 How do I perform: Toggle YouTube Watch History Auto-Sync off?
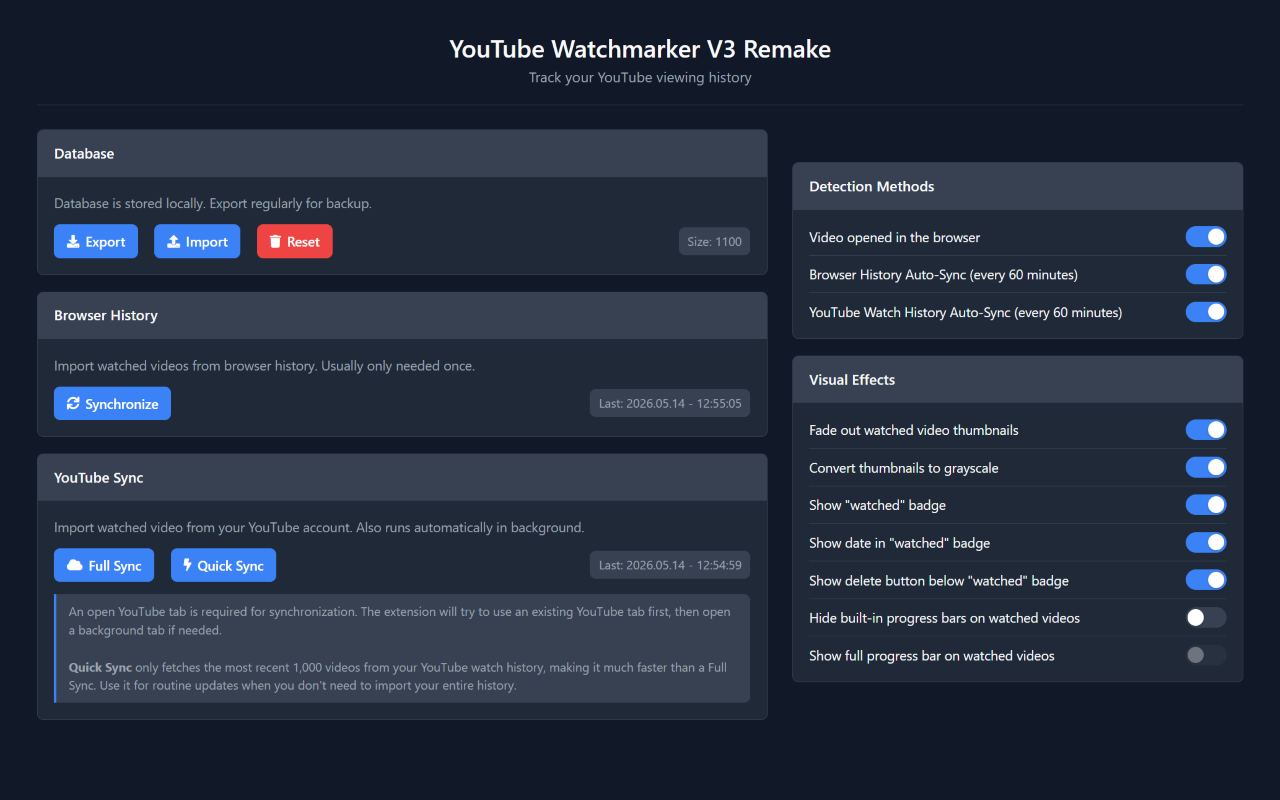click(x=1206, y=312)
